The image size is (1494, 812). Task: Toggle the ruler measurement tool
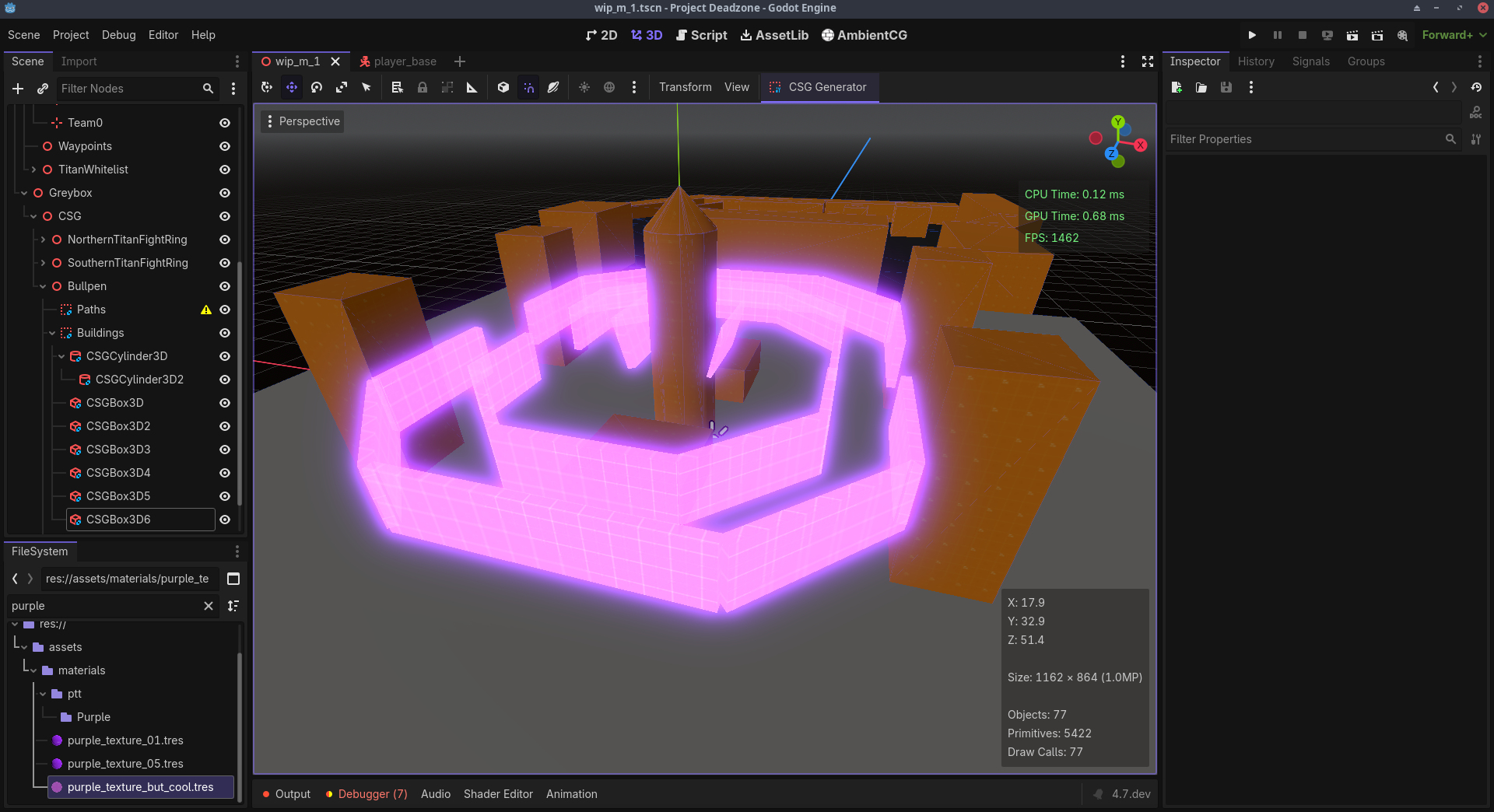point(472,87)
